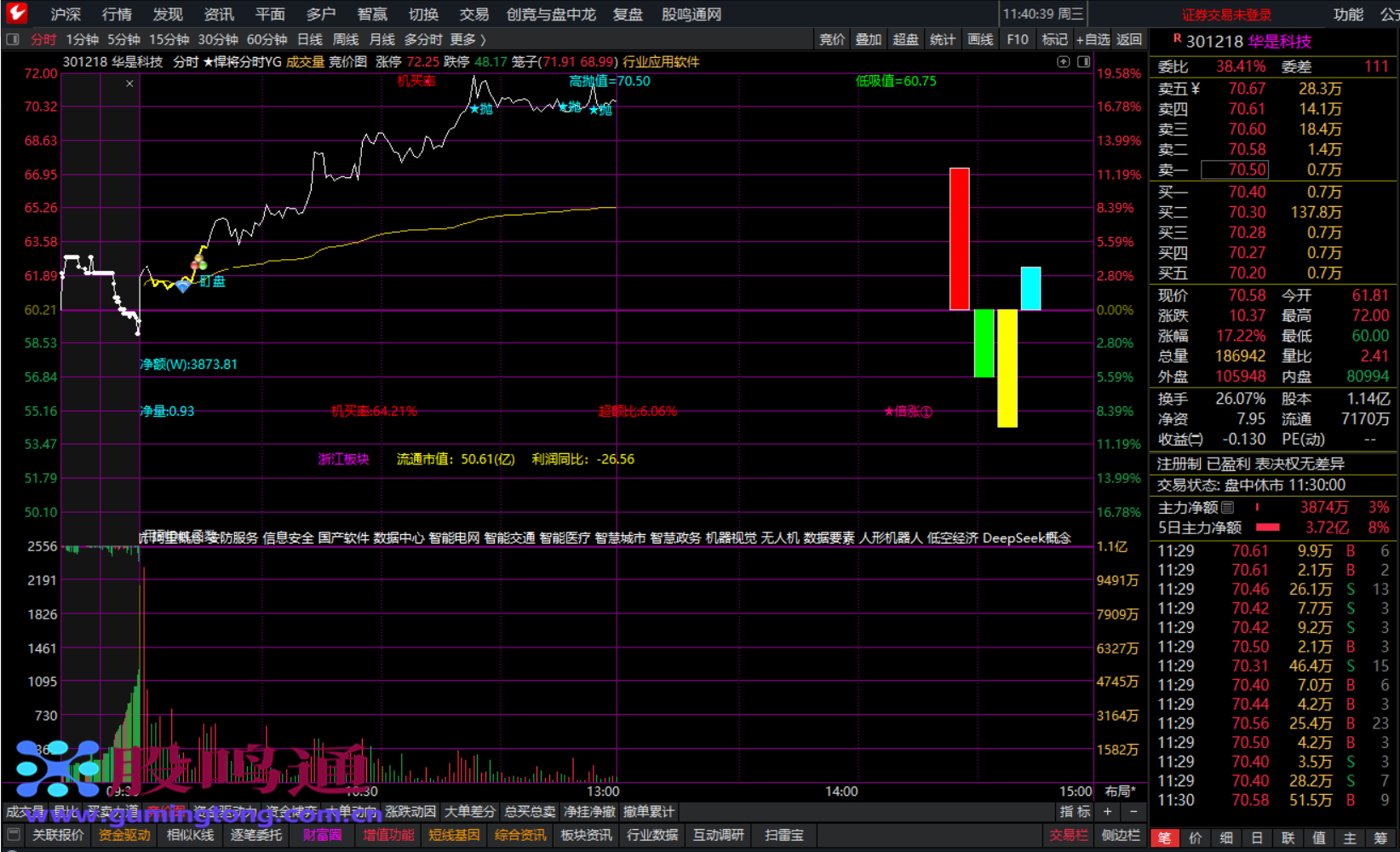Open the 布局 layout menu
Viewport: 1400px width, 852px height.
1120,792
